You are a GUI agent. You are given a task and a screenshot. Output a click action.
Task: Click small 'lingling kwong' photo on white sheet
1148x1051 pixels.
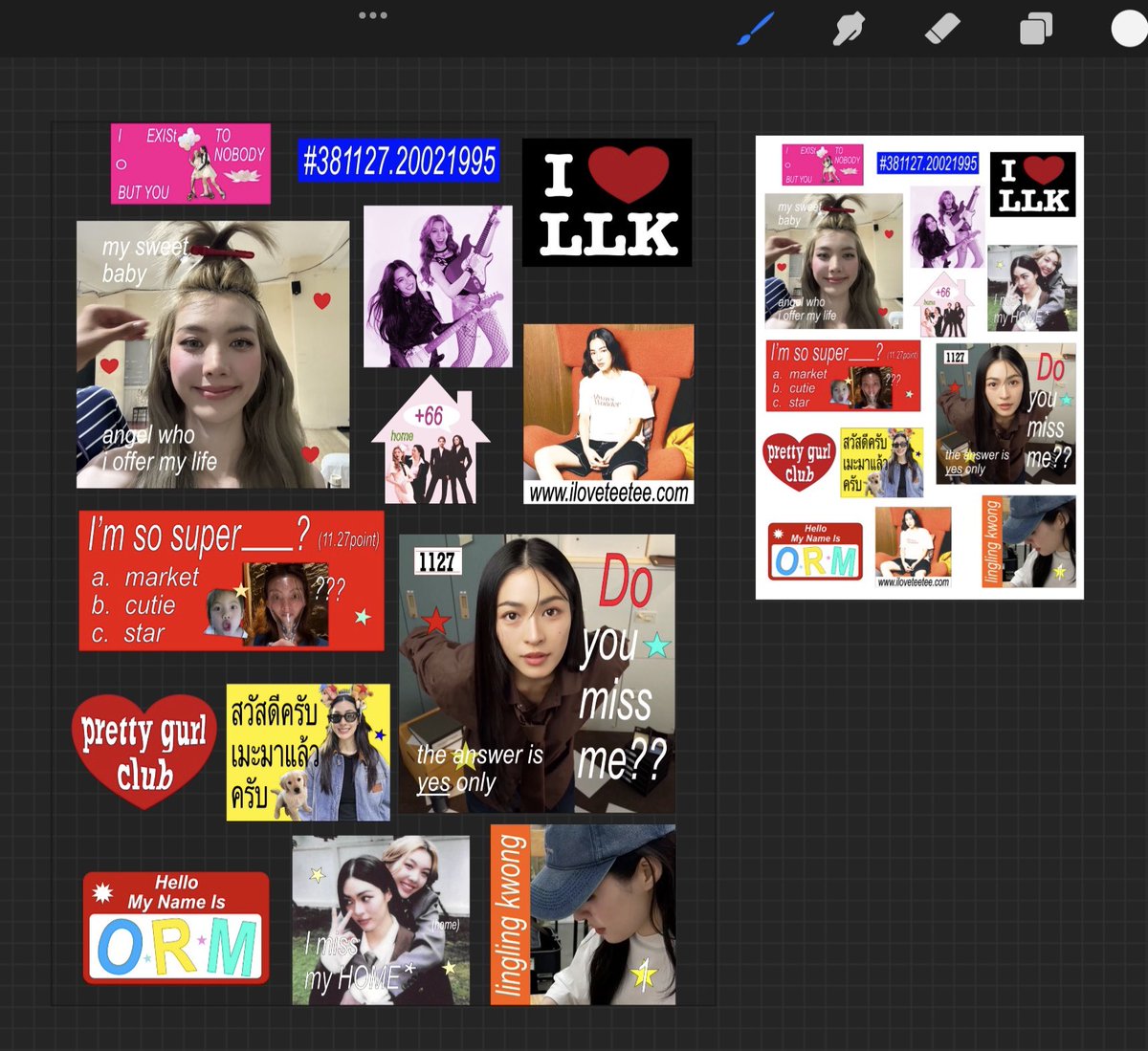[x=1028, y=541]
